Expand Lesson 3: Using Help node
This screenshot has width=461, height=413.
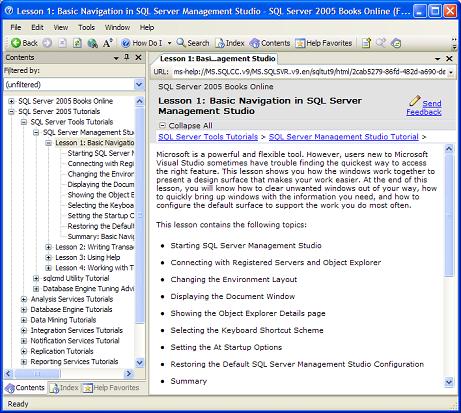click(48, 257)
